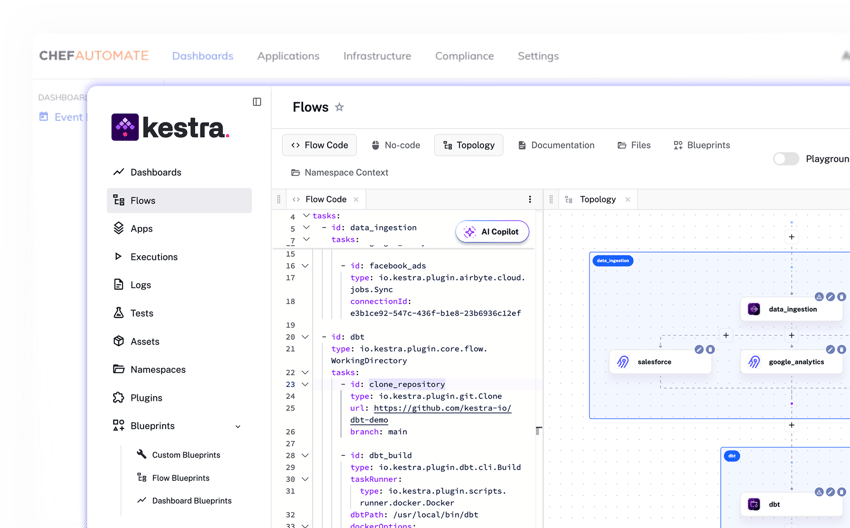This screenshot has width=850, height=528.
Task: Click the delete icon on google_analytics node
Action: 841,349
